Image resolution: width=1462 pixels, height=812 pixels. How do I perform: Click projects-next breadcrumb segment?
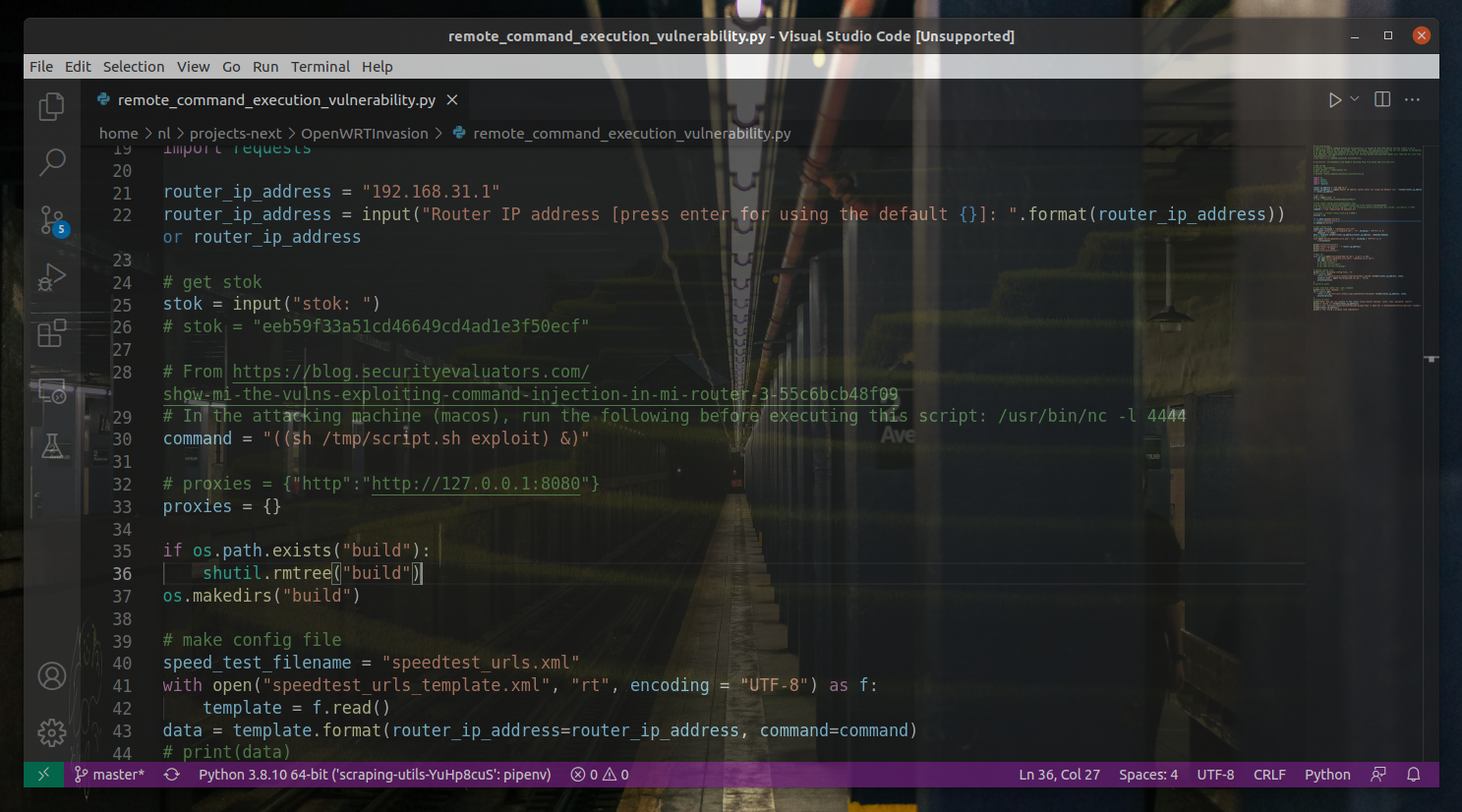coord(235,134)
